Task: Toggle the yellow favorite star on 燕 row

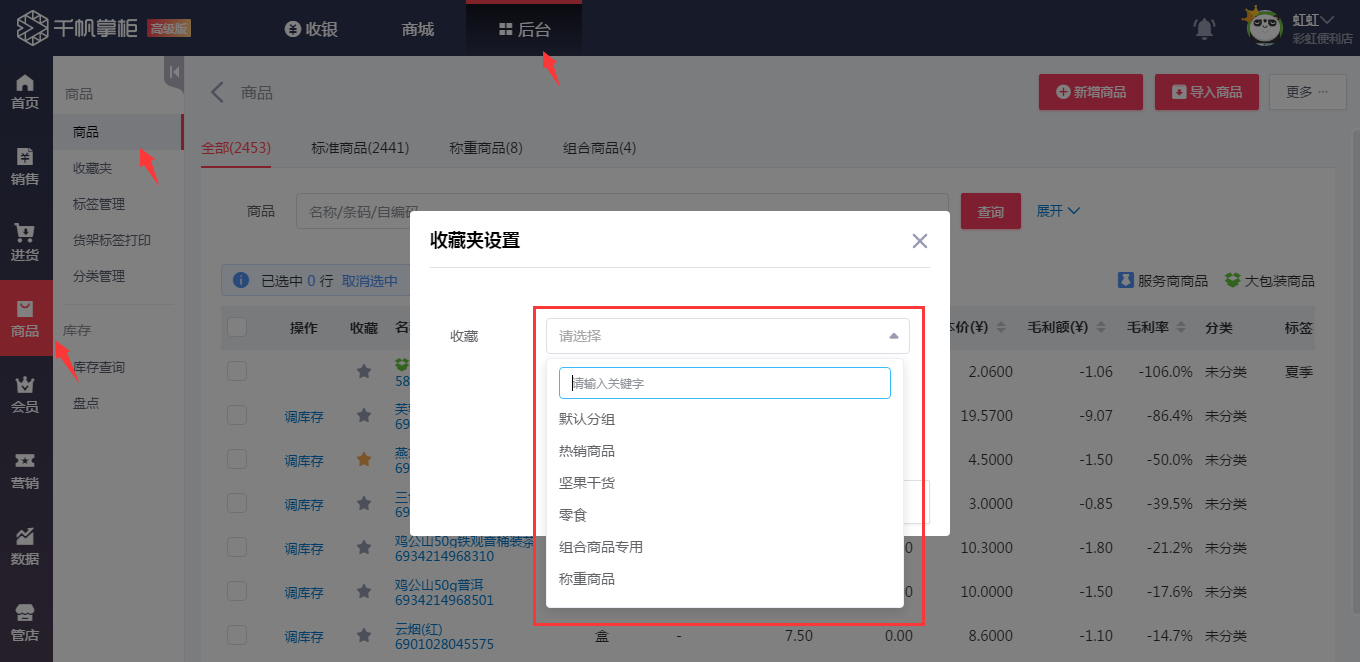Action: [363, 460]
